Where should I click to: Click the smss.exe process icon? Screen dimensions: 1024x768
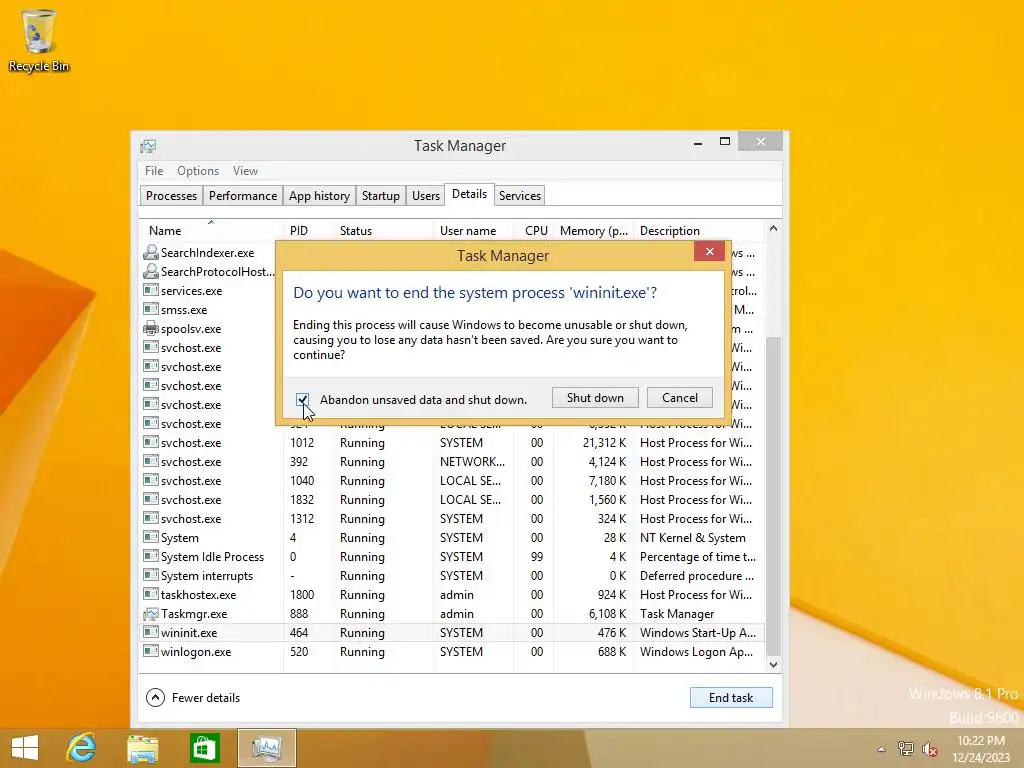[151, 309]
